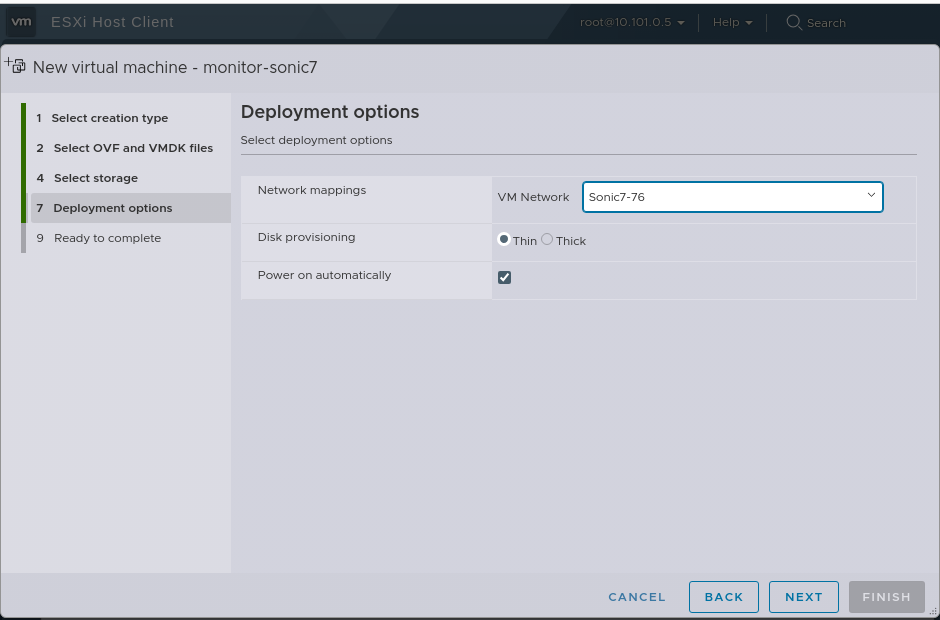Click the dialog resize grip corner

pyautogui.click(x=932, y=610)
